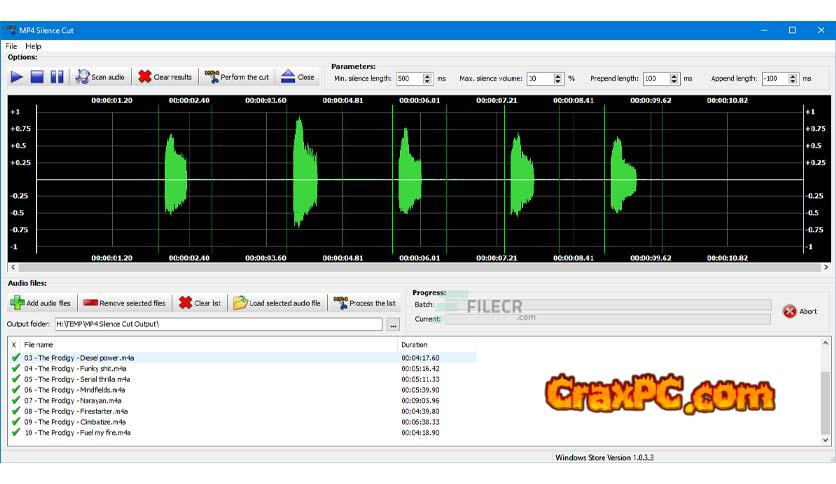Screen dimensions: 836x484
Task: Open the File menu
Action: pos(11,46)
